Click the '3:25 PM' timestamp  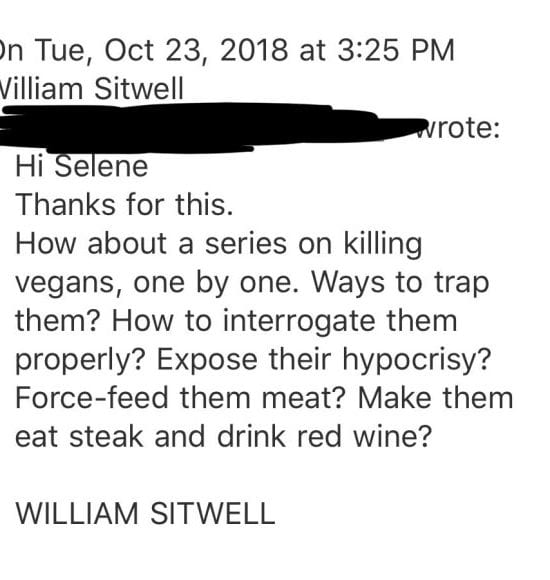pos(395,50)
